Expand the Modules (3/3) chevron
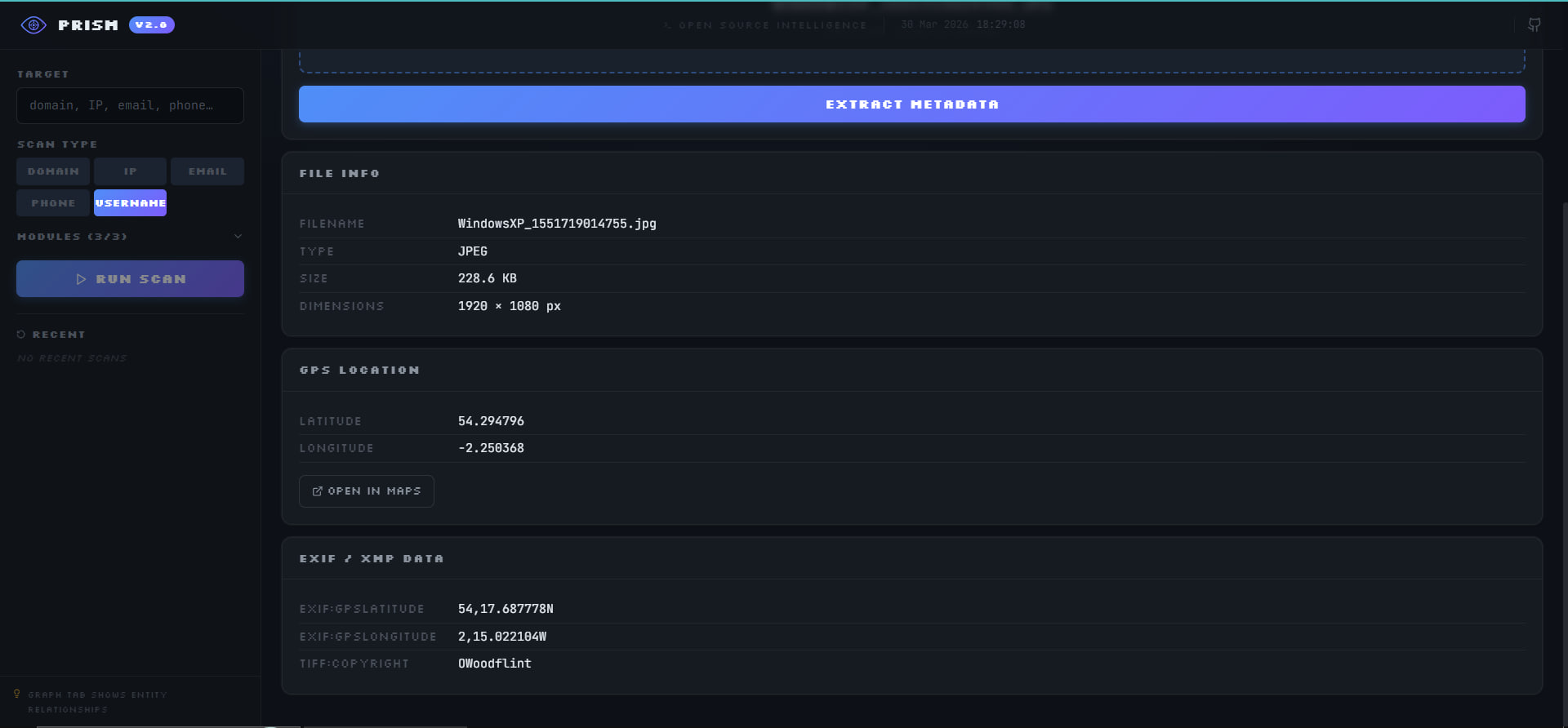1568x728 pixels. 238,237
